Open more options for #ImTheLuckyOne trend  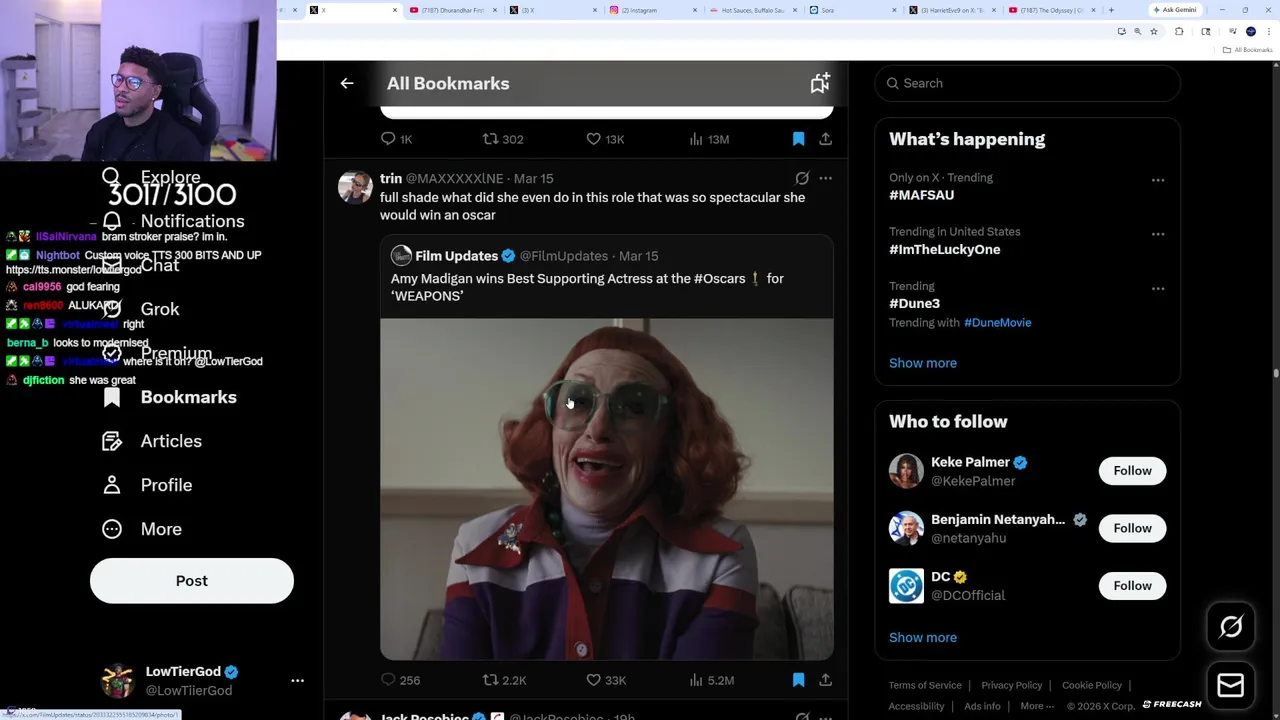[1158, 234]
